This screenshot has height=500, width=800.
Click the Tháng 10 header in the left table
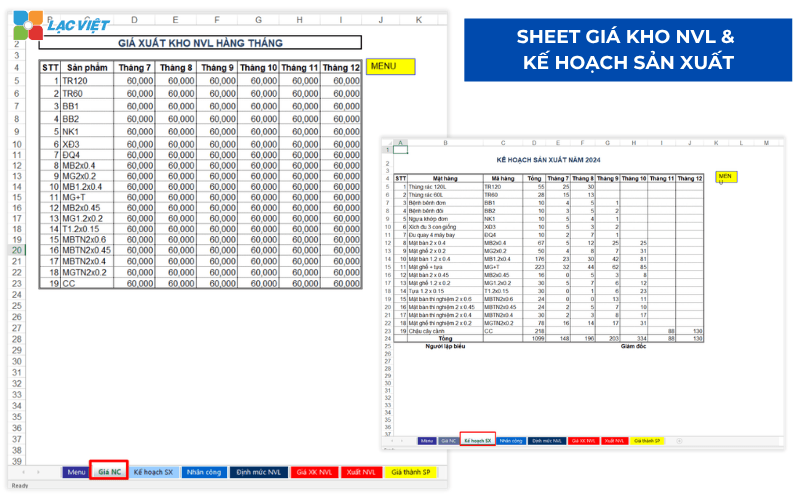point(258,67)
